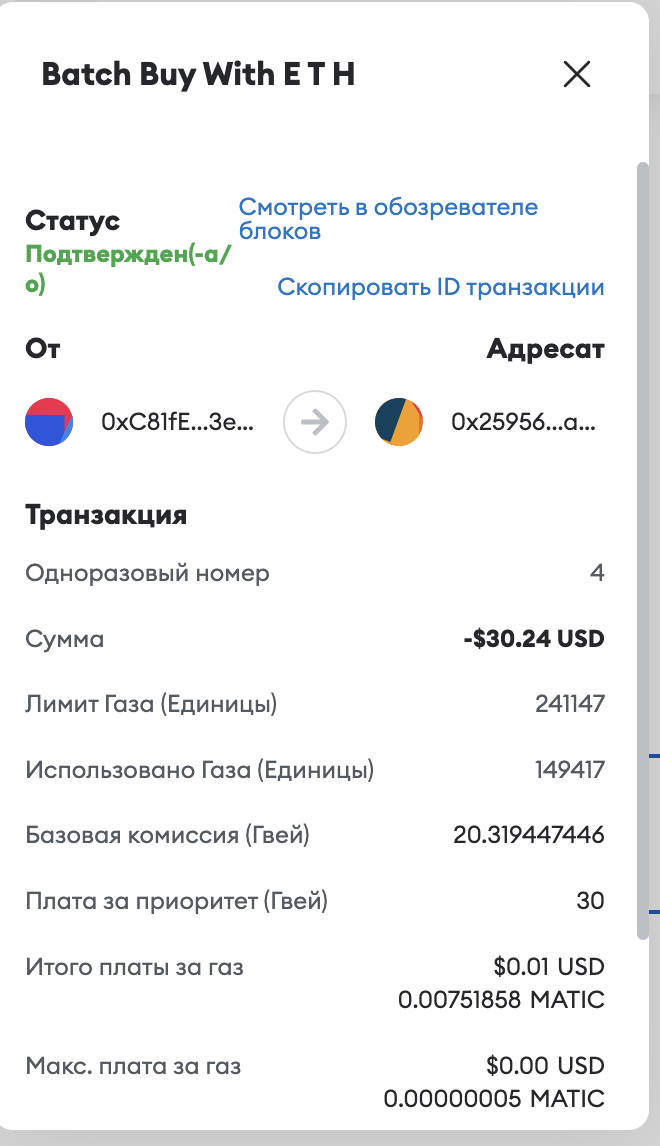Click the base fee value 20.319447446
Viewport: 660px width, 1146px height.
[529, 835]
